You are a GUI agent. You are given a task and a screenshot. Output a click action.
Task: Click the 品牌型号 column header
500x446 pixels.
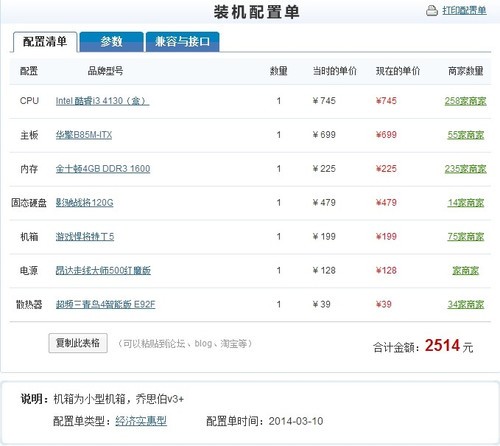pyautogui.click(x=105, y=71)
